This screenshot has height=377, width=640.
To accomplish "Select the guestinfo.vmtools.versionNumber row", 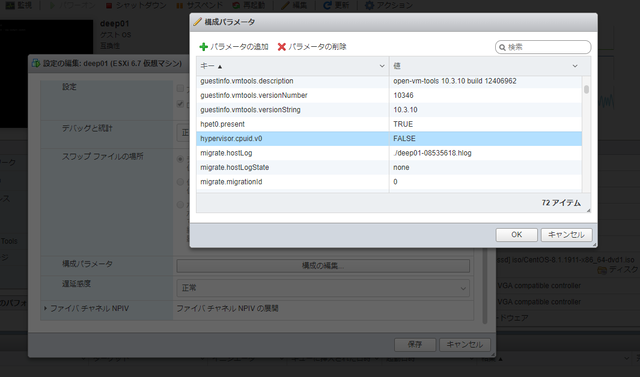I will point(389,95).
